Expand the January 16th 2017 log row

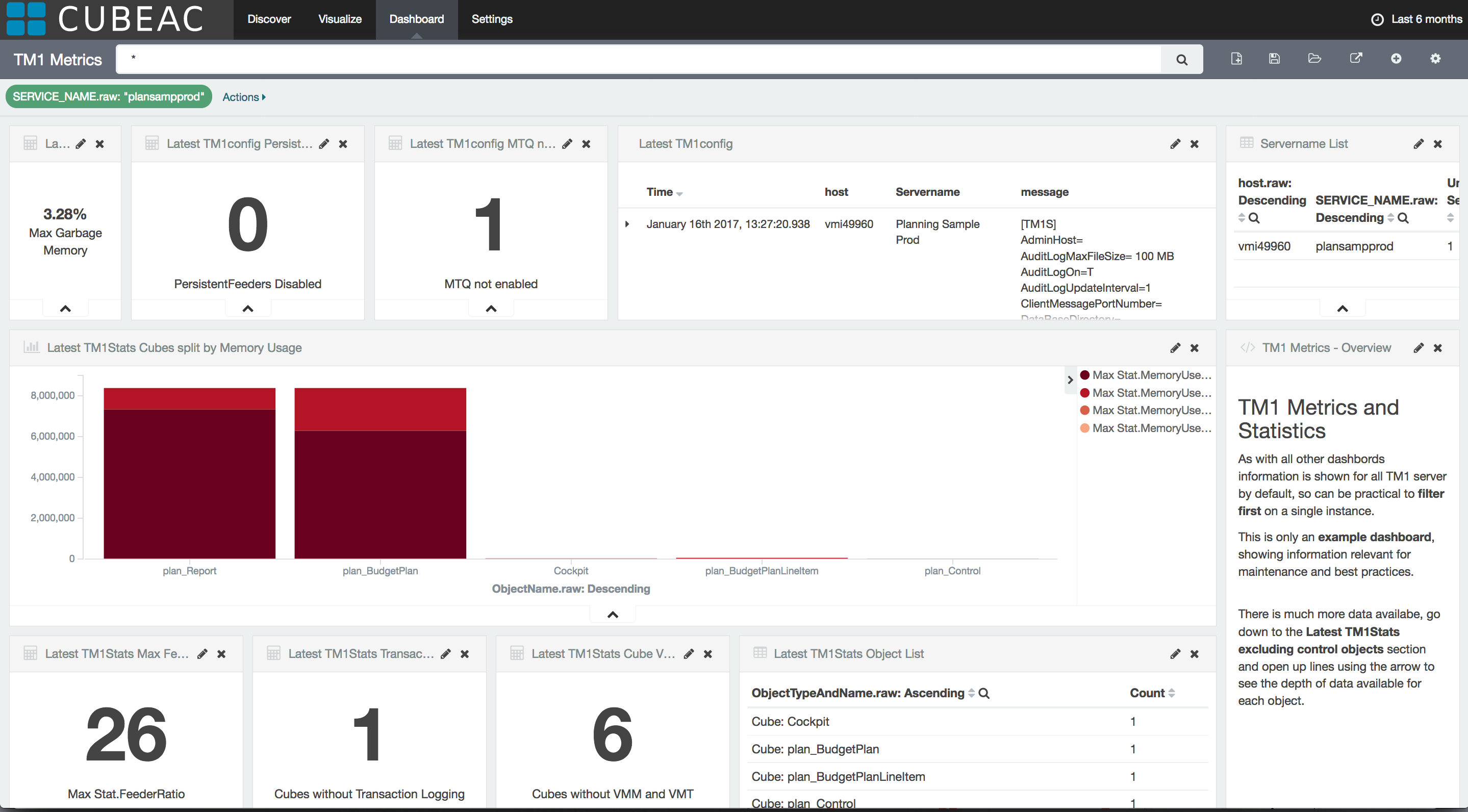coord(627,224)
